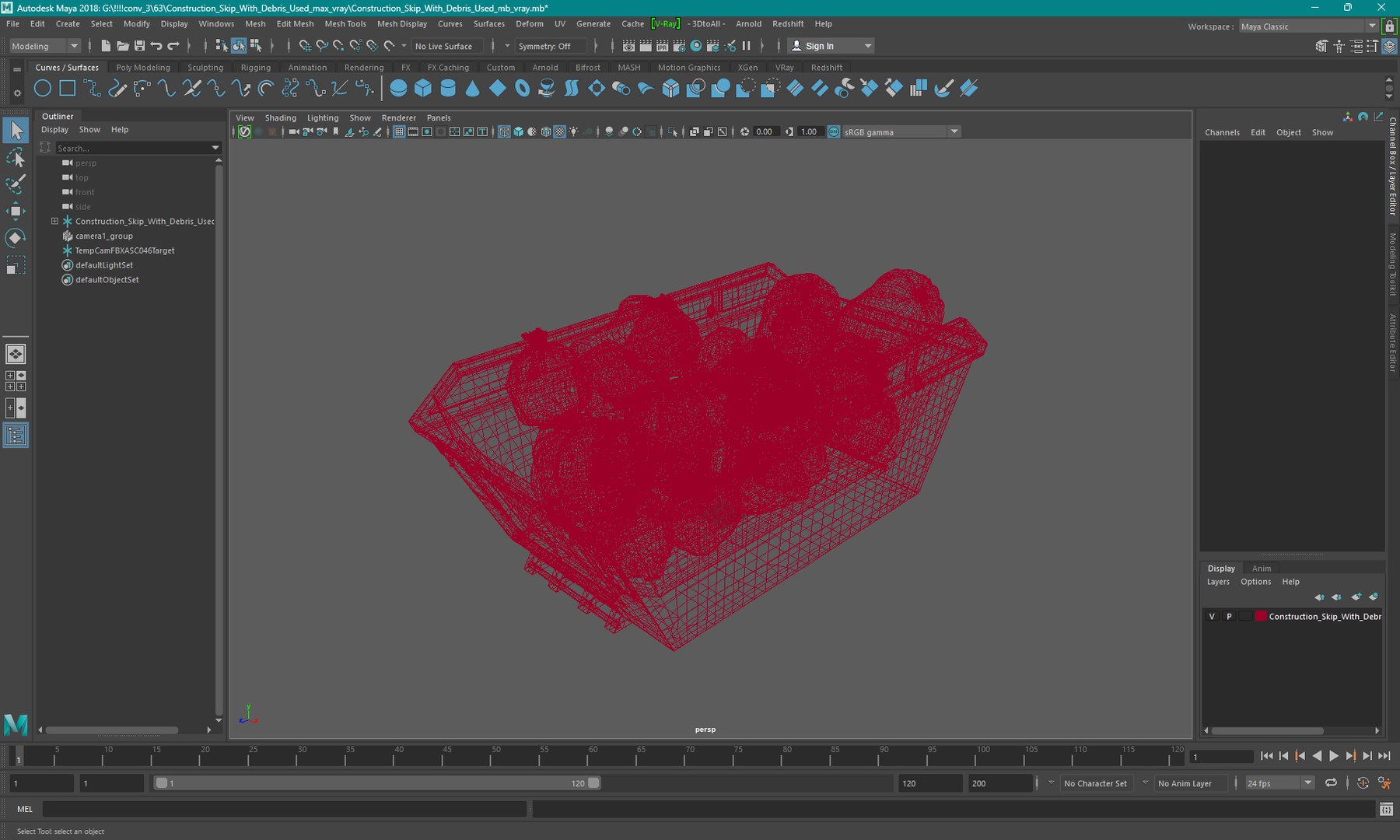Click the New scene icon

[106, 46]
